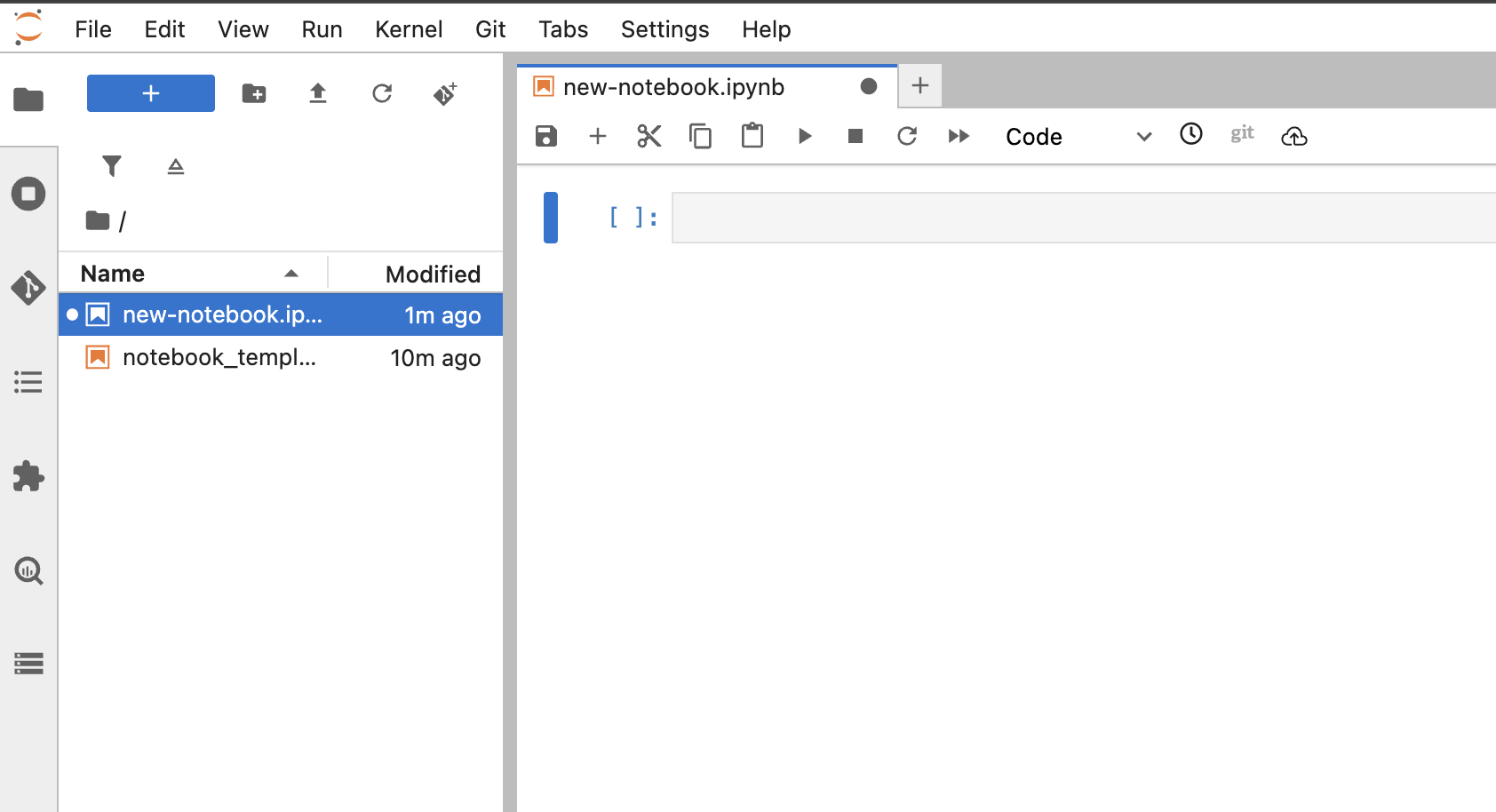
Task: Click inside the empty code cell
Action: (1084, 218)
